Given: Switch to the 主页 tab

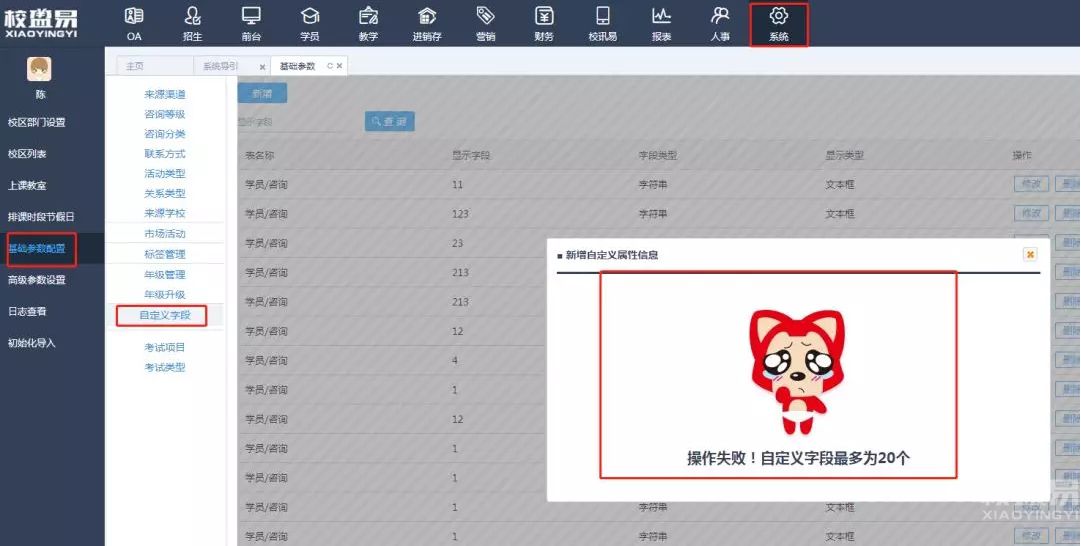Looking at the screenshot, I should pos(134,66).
